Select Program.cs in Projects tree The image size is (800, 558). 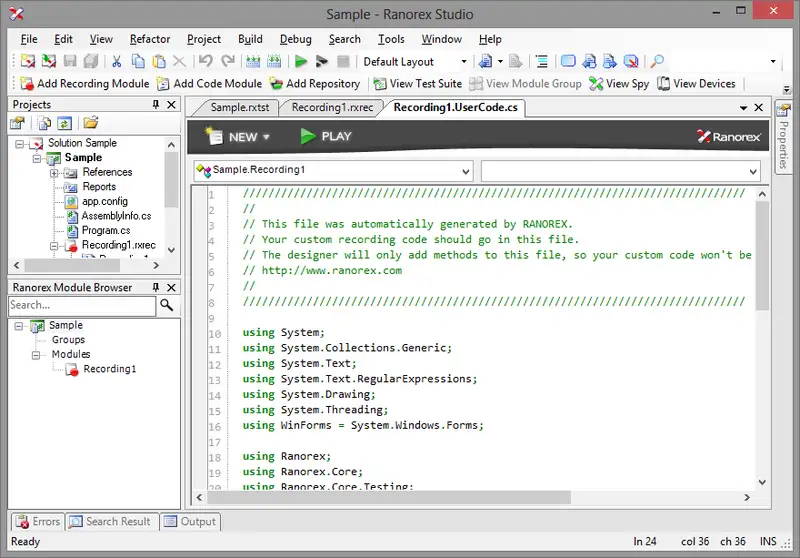click(x=106, y=231)
